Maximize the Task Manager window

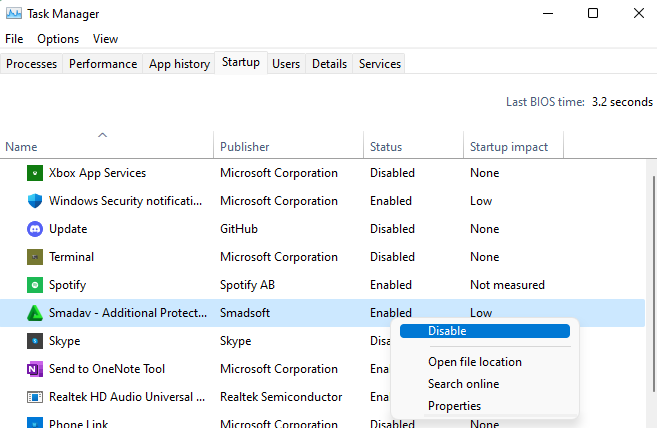pos(593,13)
